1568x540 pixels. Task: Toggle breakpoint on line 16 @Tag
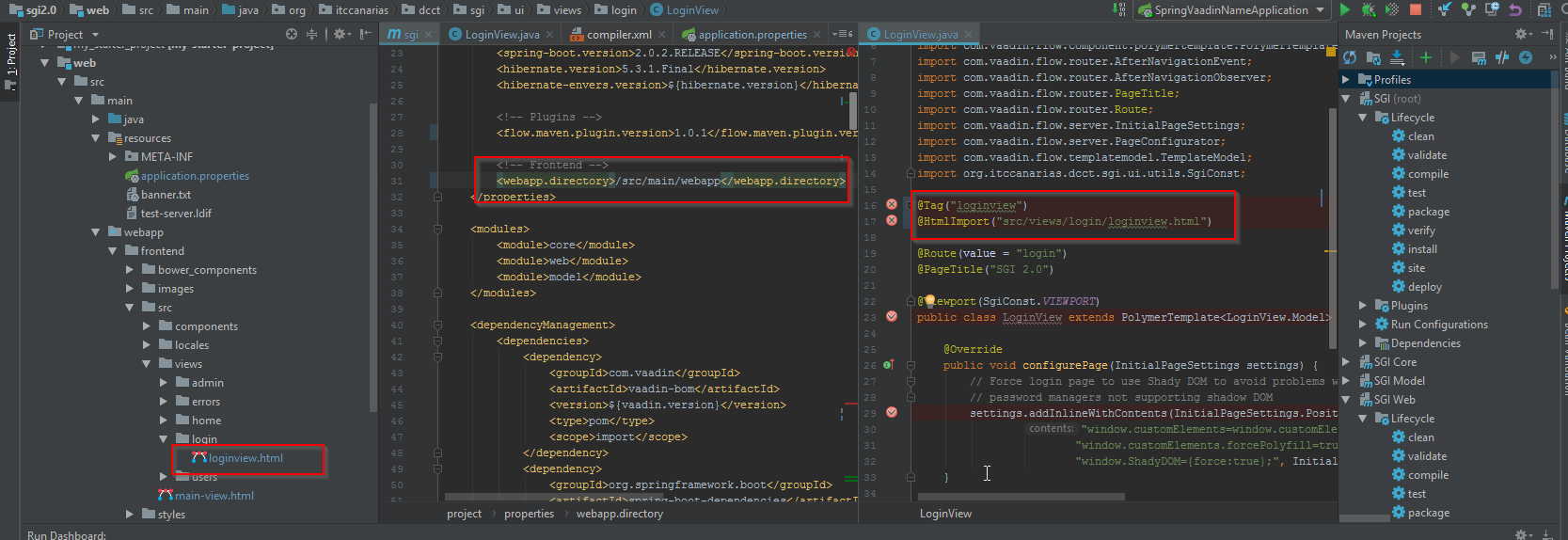point(892,205)
